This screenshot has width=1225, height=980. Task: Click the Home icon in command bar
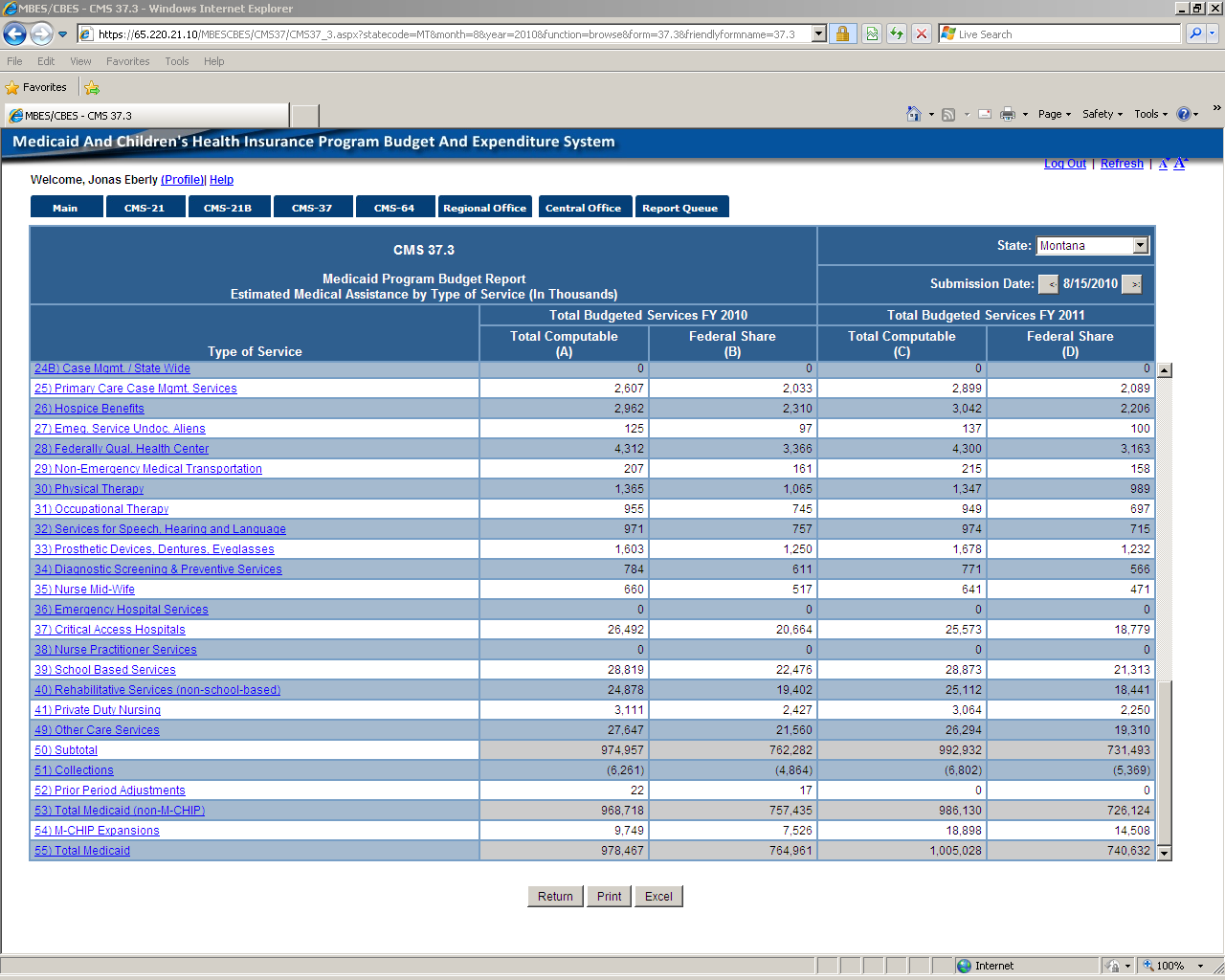point(914,114)
